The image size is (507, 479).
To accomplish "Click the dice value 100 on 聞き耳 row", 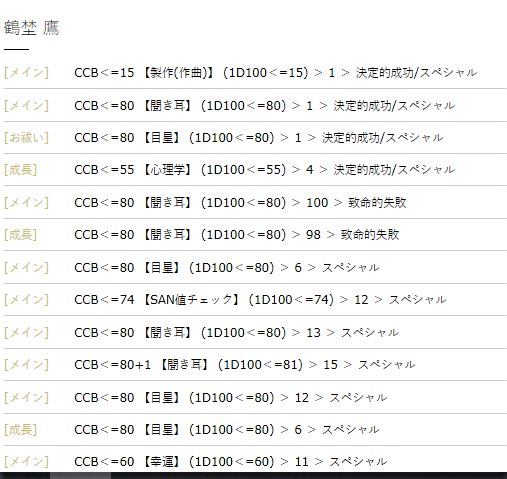I will (x=317, y=203).
